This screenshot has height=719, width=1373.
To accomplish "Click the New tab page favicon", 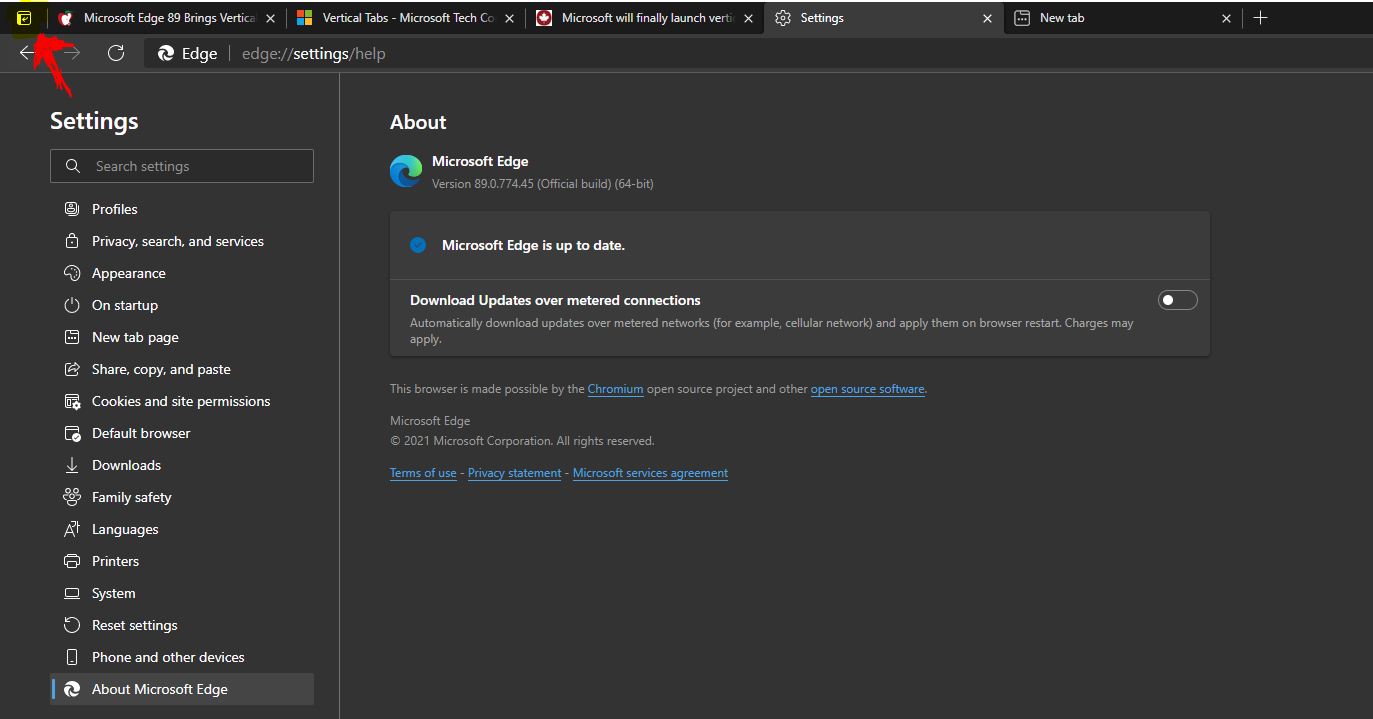I will (1022, 18).
